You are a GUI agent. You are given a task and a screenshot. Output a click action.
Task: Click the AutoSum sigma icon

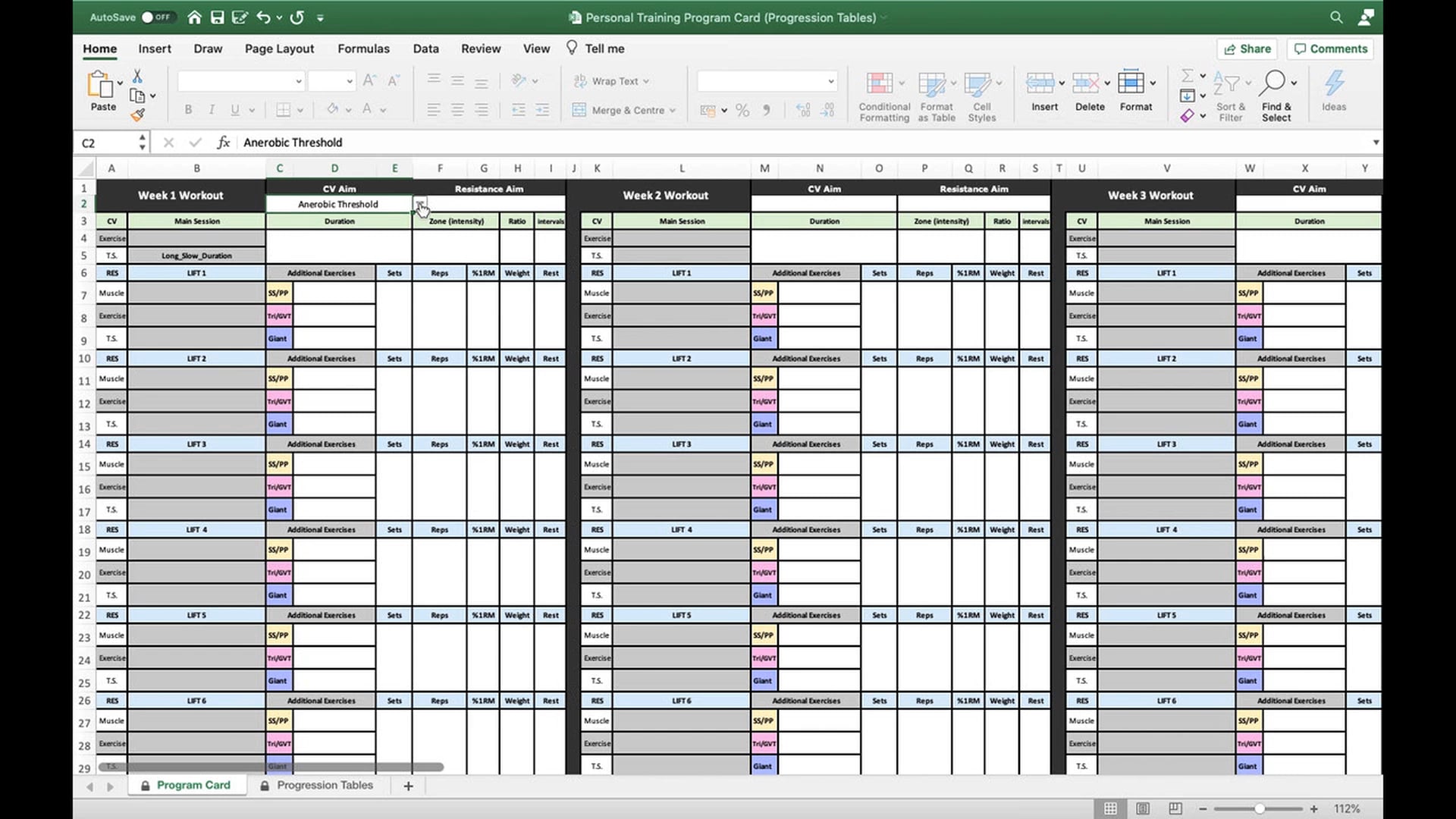click(1188, 75)
